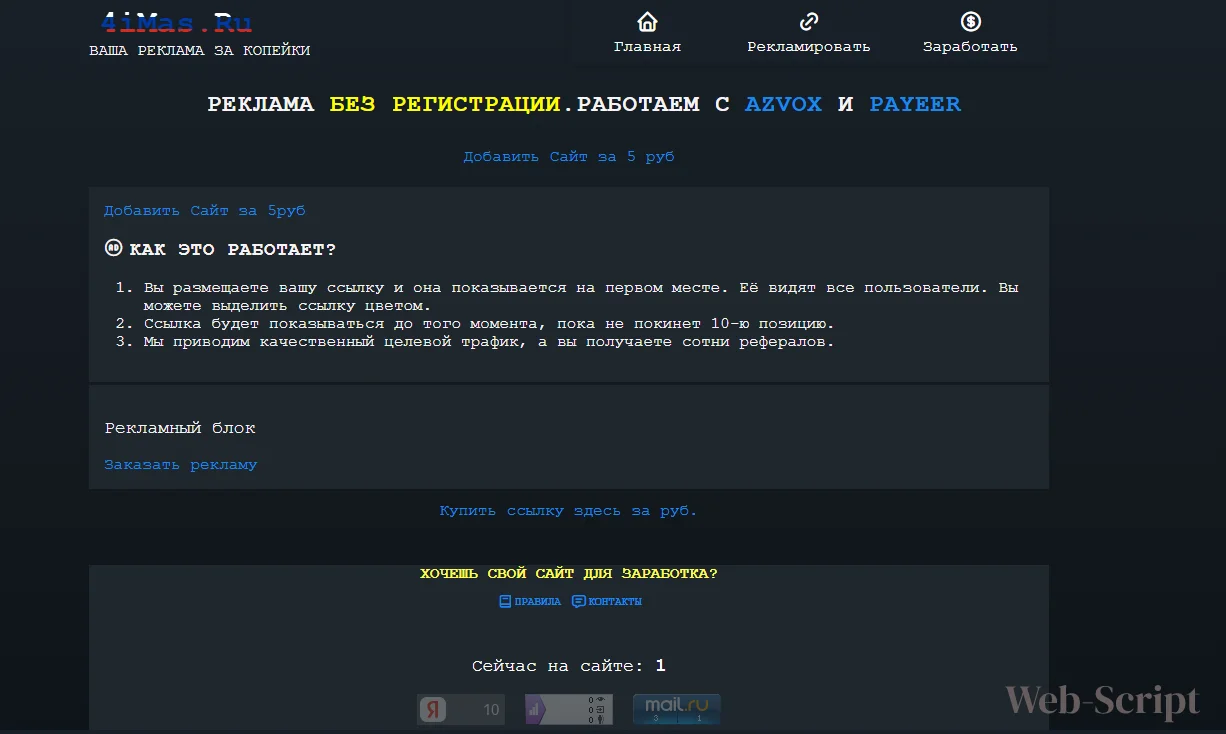
Task: Select the Заработать menu label
Action: click(x=970, y=47)
